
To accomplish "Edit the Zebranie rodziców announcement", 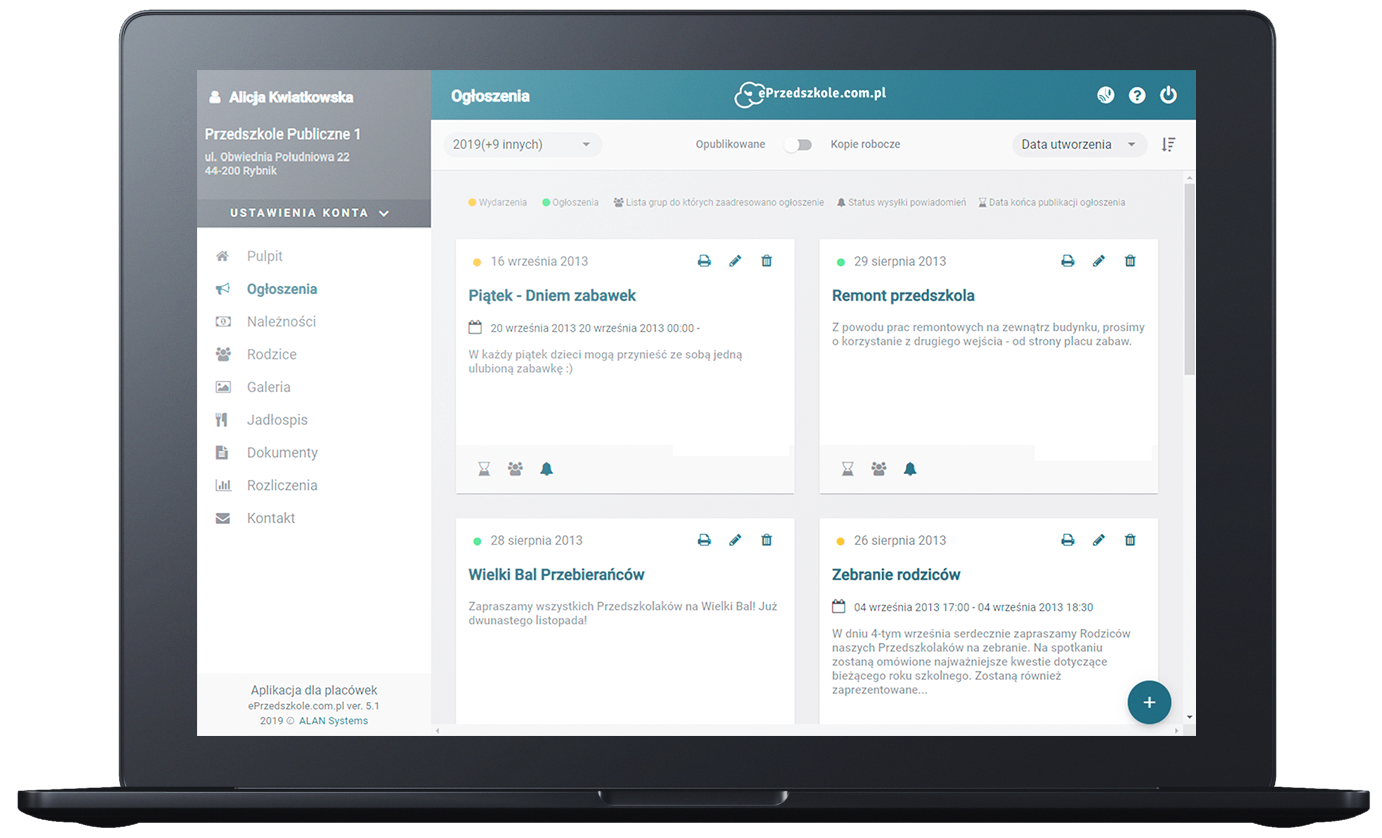I will click(x=1099, y=540).
